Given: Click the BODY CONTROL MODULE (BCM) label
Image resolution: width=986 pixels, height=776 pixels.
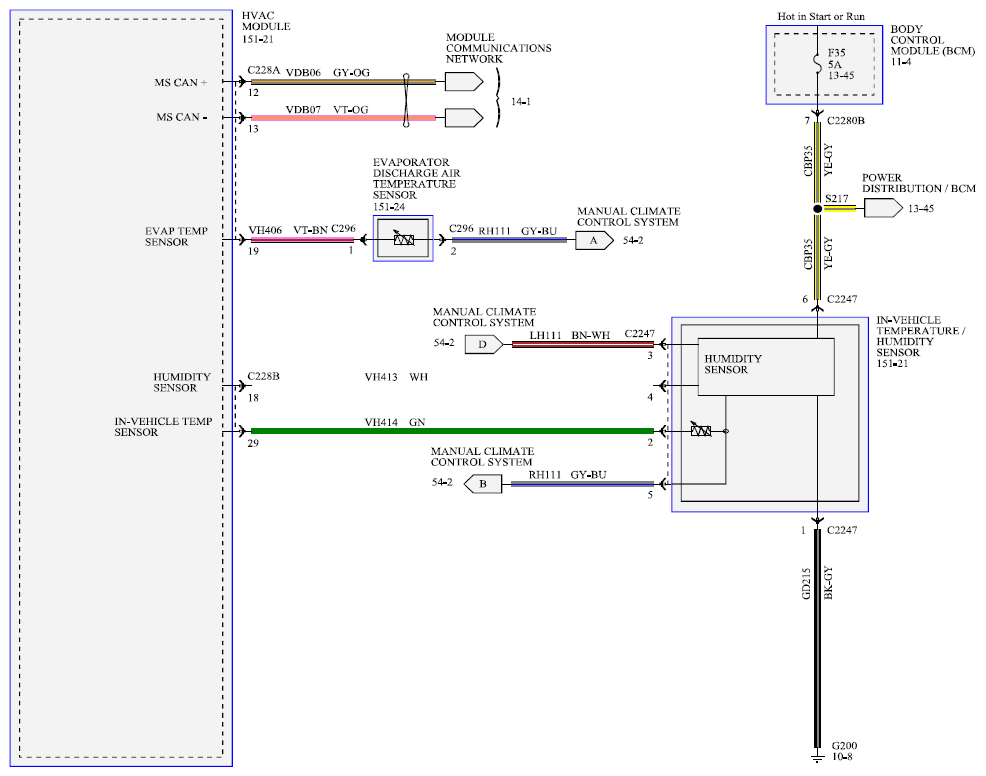Looking at the screenshot, I should (x=933, y=40).
